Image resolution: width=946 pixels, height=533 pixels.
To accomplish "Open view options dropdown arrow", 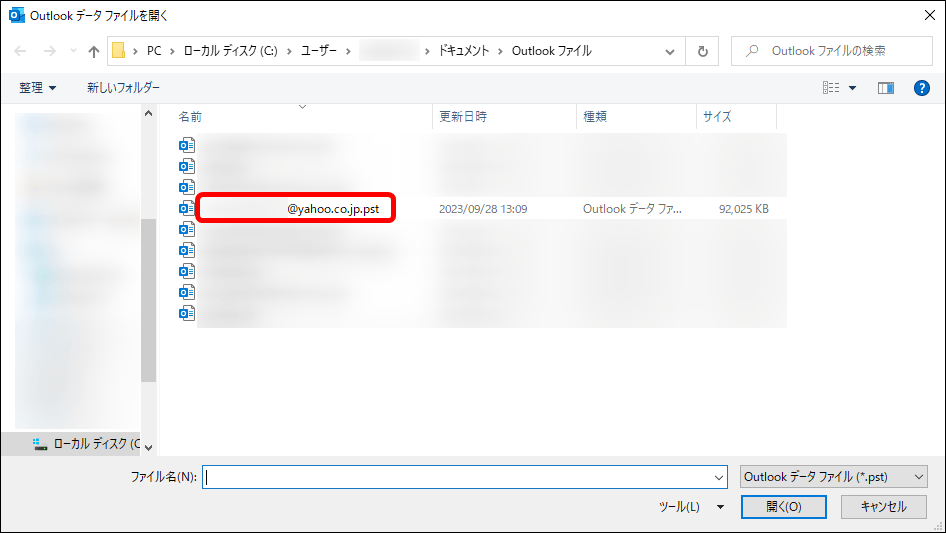I will 852,88.
